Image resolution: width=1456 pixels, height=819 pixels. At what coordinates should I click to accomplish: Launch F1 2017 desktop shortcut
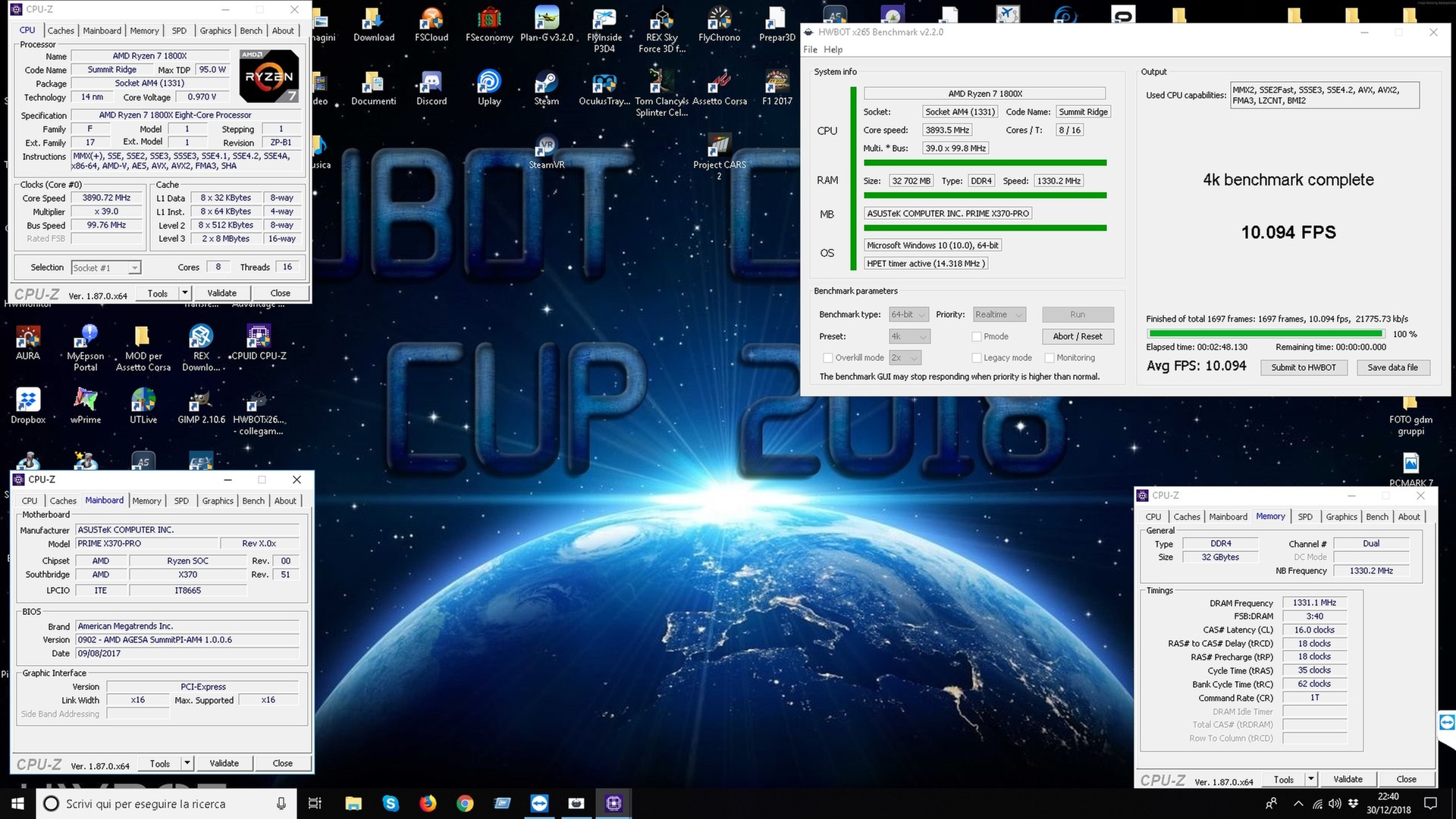coord(777,87)
